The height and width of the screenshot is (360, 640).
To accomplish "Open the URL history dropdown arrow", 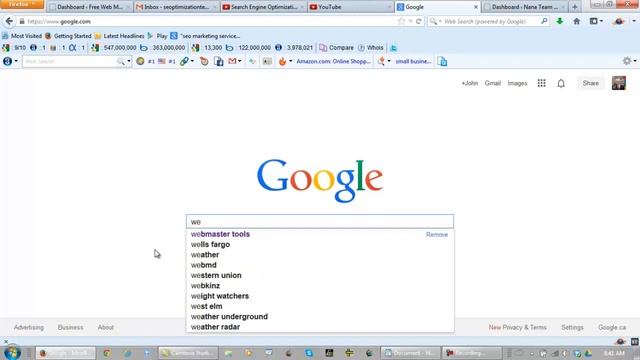I will pos(410,21).
